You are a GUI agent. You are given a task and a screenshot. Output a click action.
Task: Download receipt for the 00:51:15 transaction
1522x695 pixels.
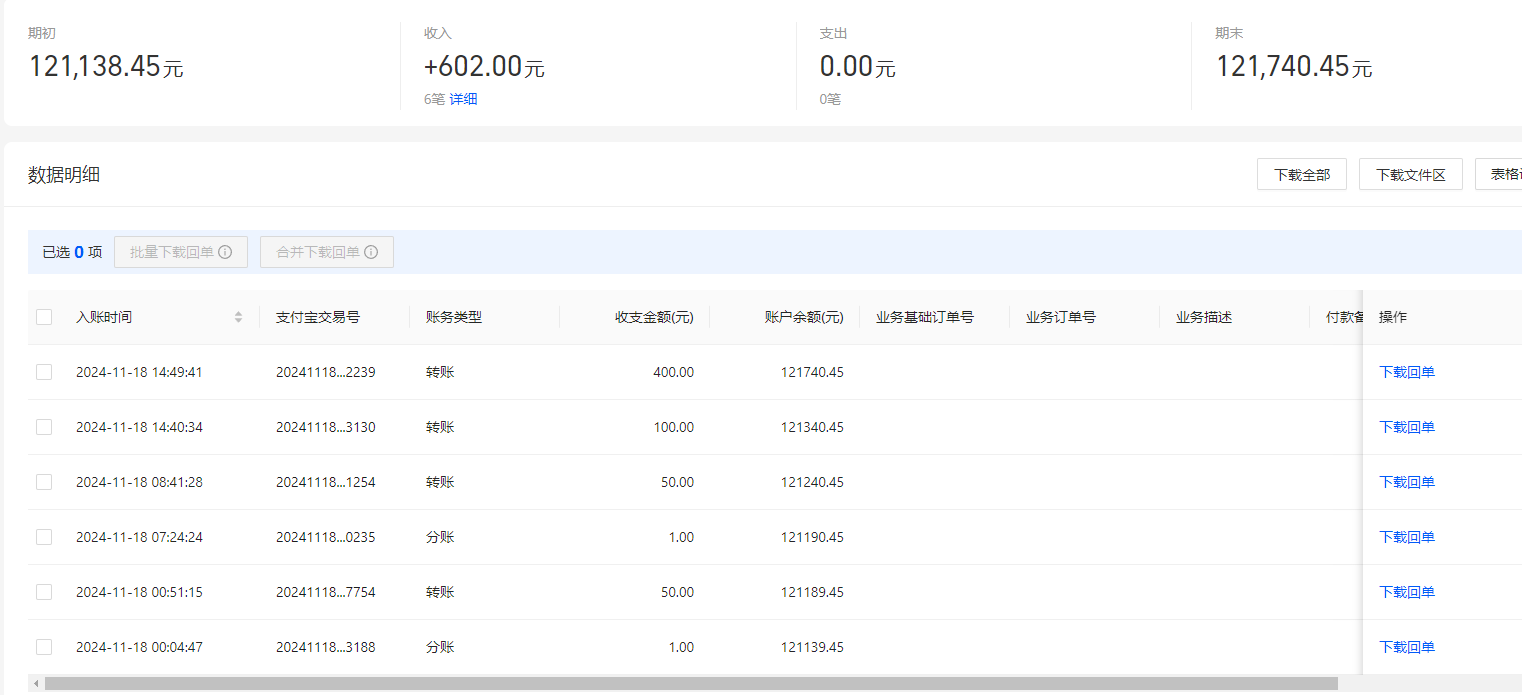pos(1407,592)
